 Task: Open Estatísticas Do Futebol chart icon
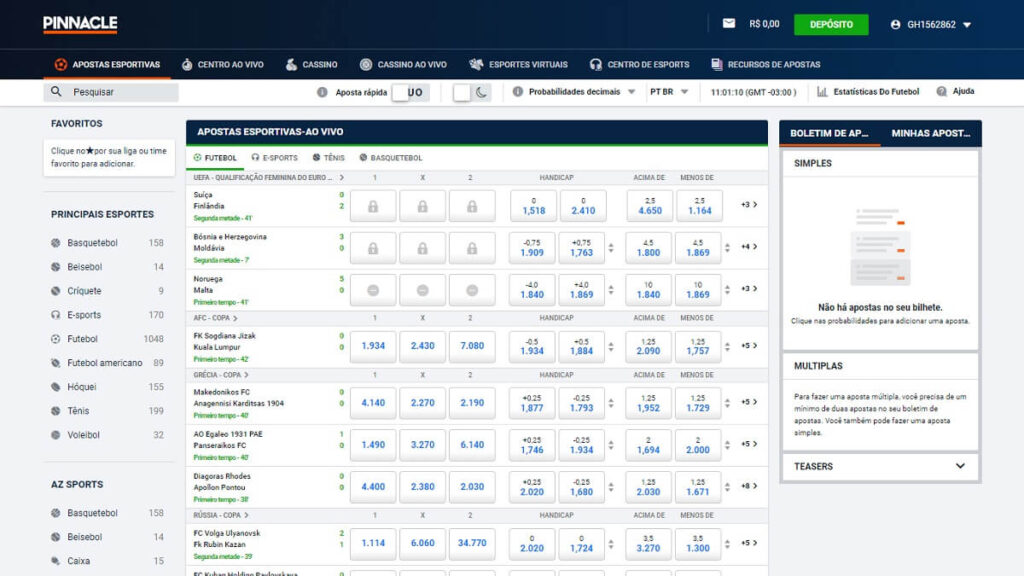pos(822,91)
